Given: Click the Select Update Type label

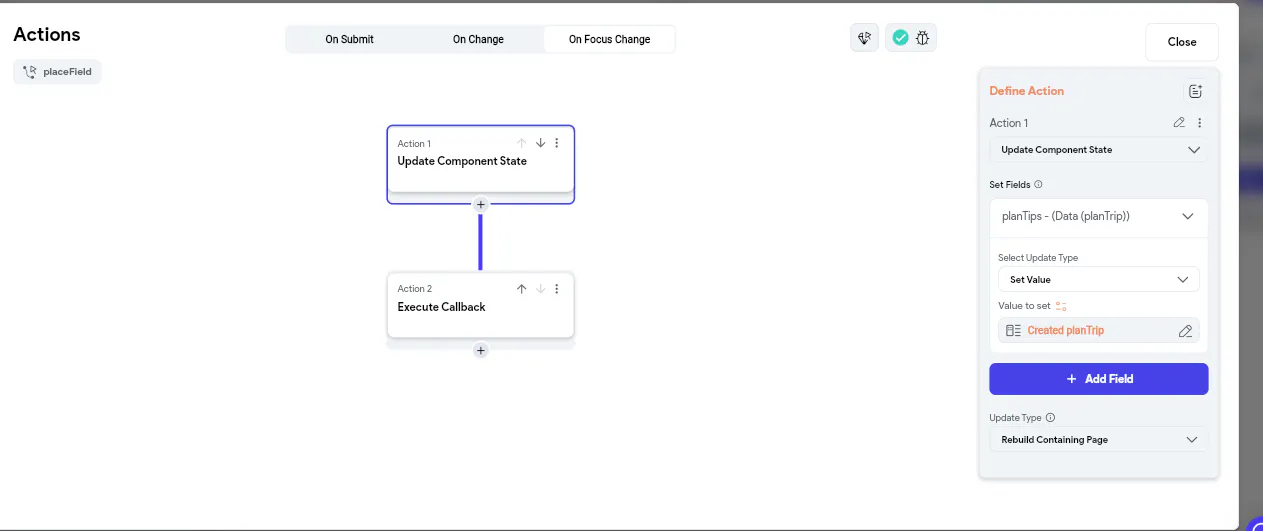Looking at the screenshot, I should point(1038,258).
